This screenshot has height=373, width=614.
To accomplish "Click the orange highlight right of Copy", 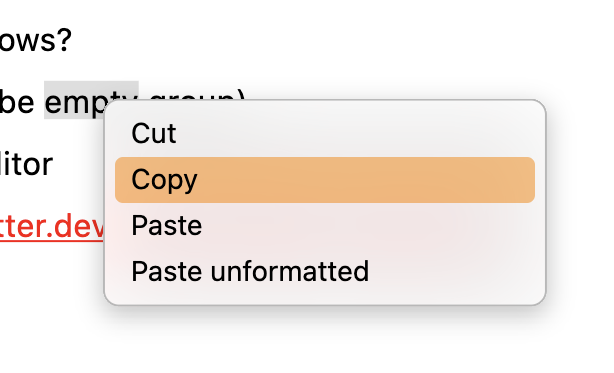I will click(364, 180).
